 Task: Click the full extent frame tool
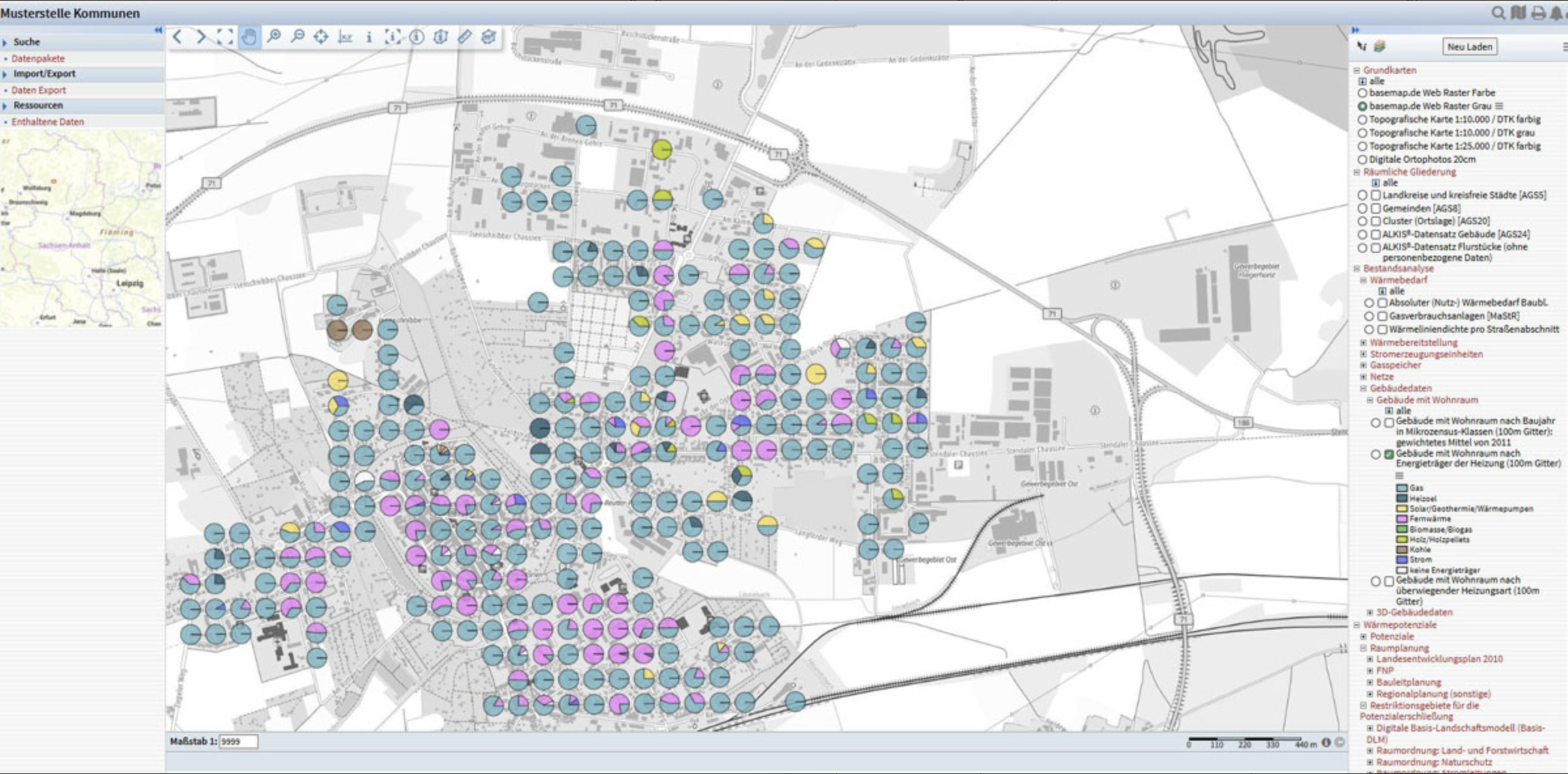pyautogui.click(x=225, y=37)
